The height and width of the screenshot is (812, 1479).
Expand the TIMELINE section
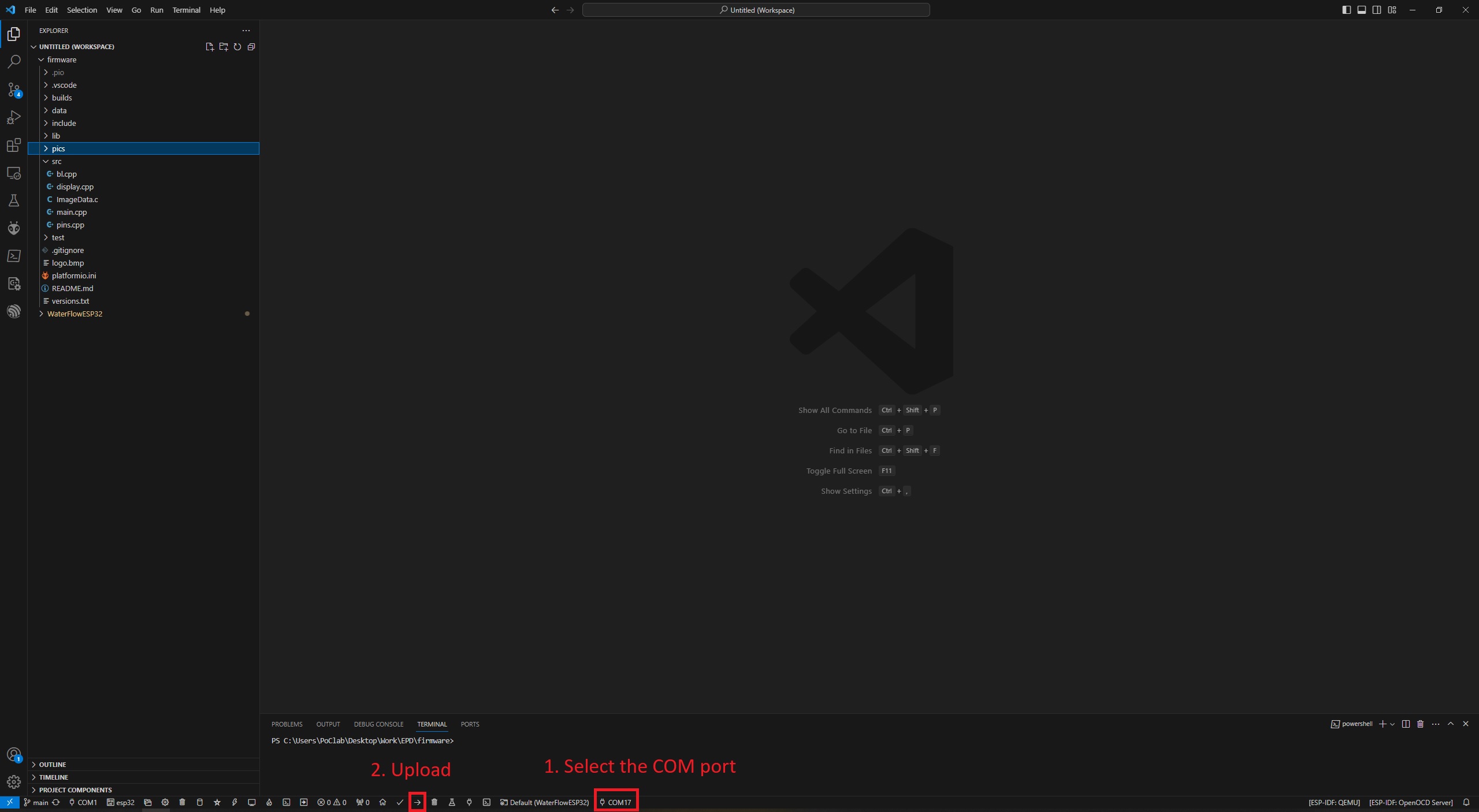click(143, 777)
